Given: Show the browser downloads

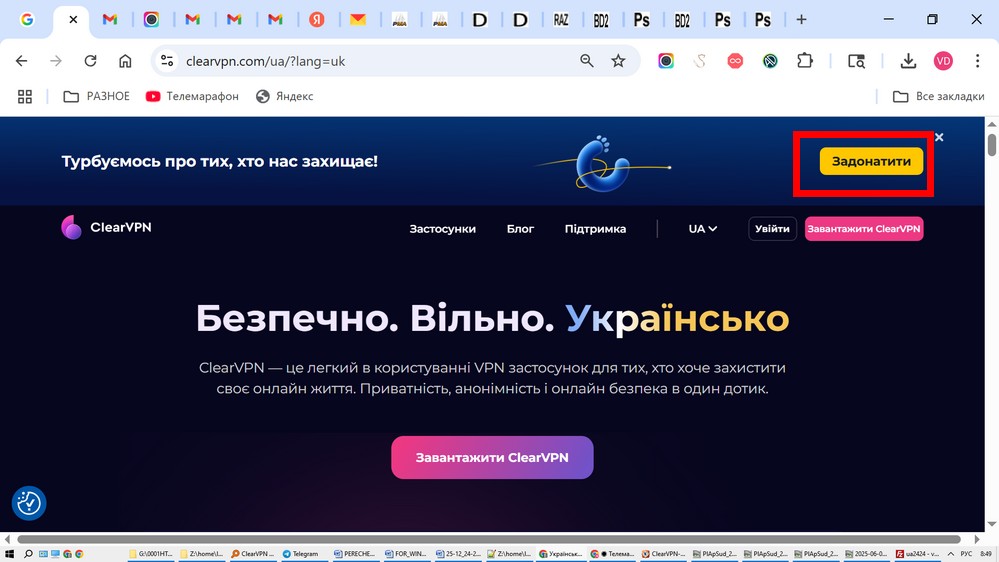Looking at the screenshot, I should 908,61.
